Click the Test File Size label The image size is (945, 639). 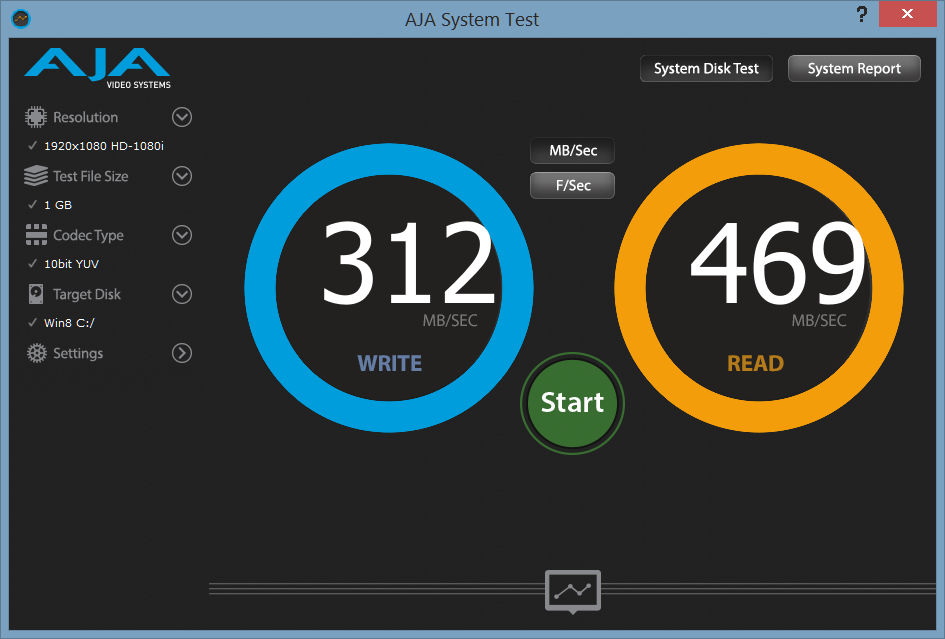90,176
